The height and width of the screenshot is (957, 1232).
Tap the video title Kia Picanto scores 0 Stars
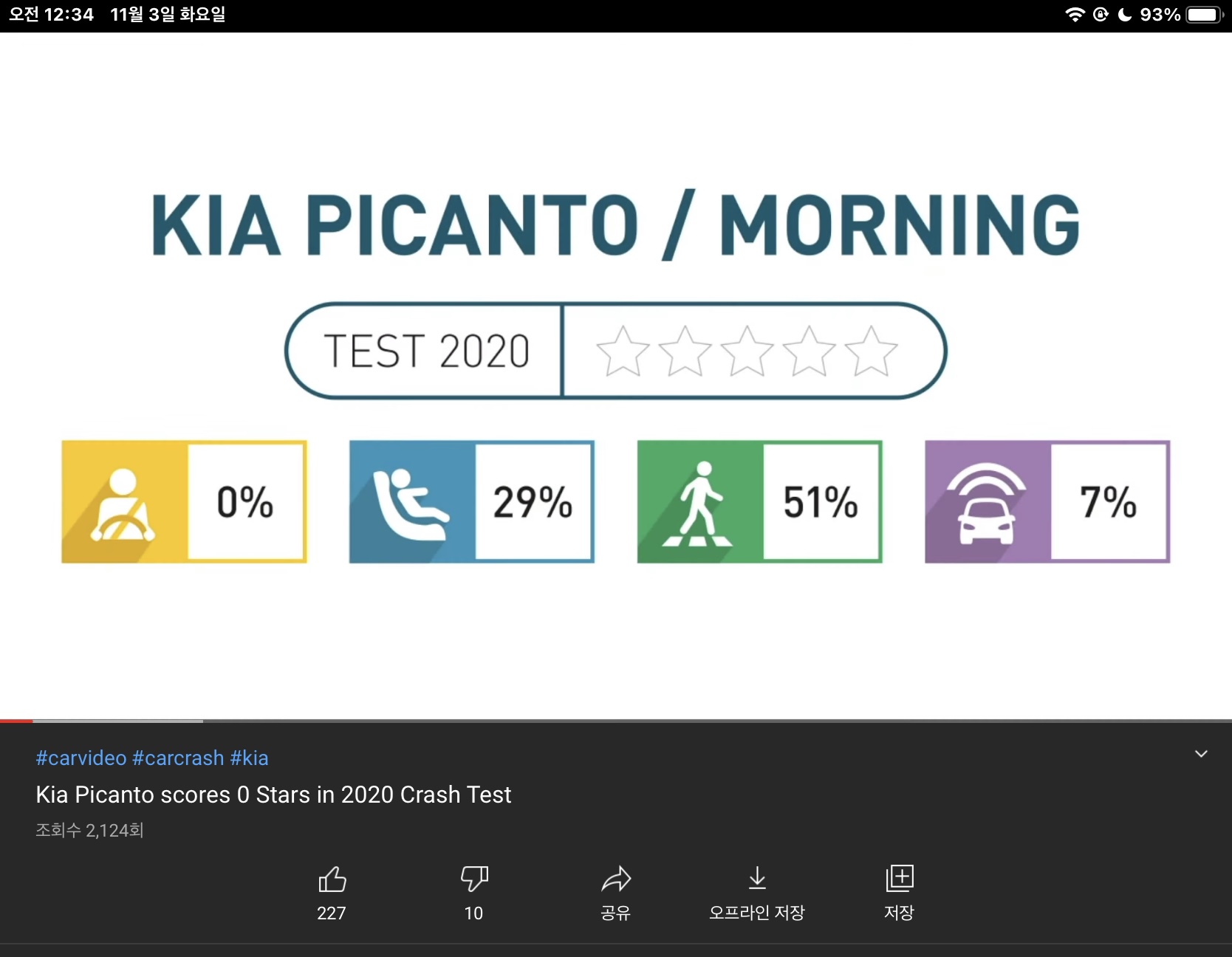click(273, 795)
